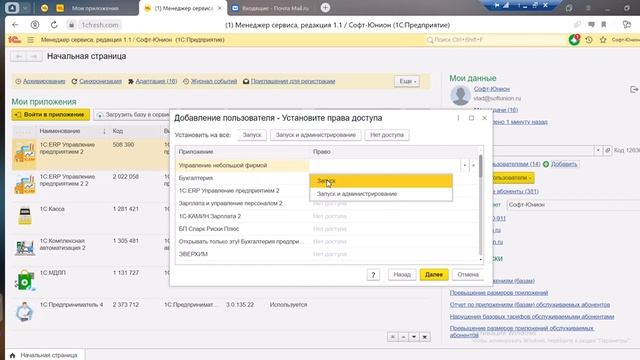Click the 1С МДЛП app icon
Screen dimensions: 640x360
point(24,280)
